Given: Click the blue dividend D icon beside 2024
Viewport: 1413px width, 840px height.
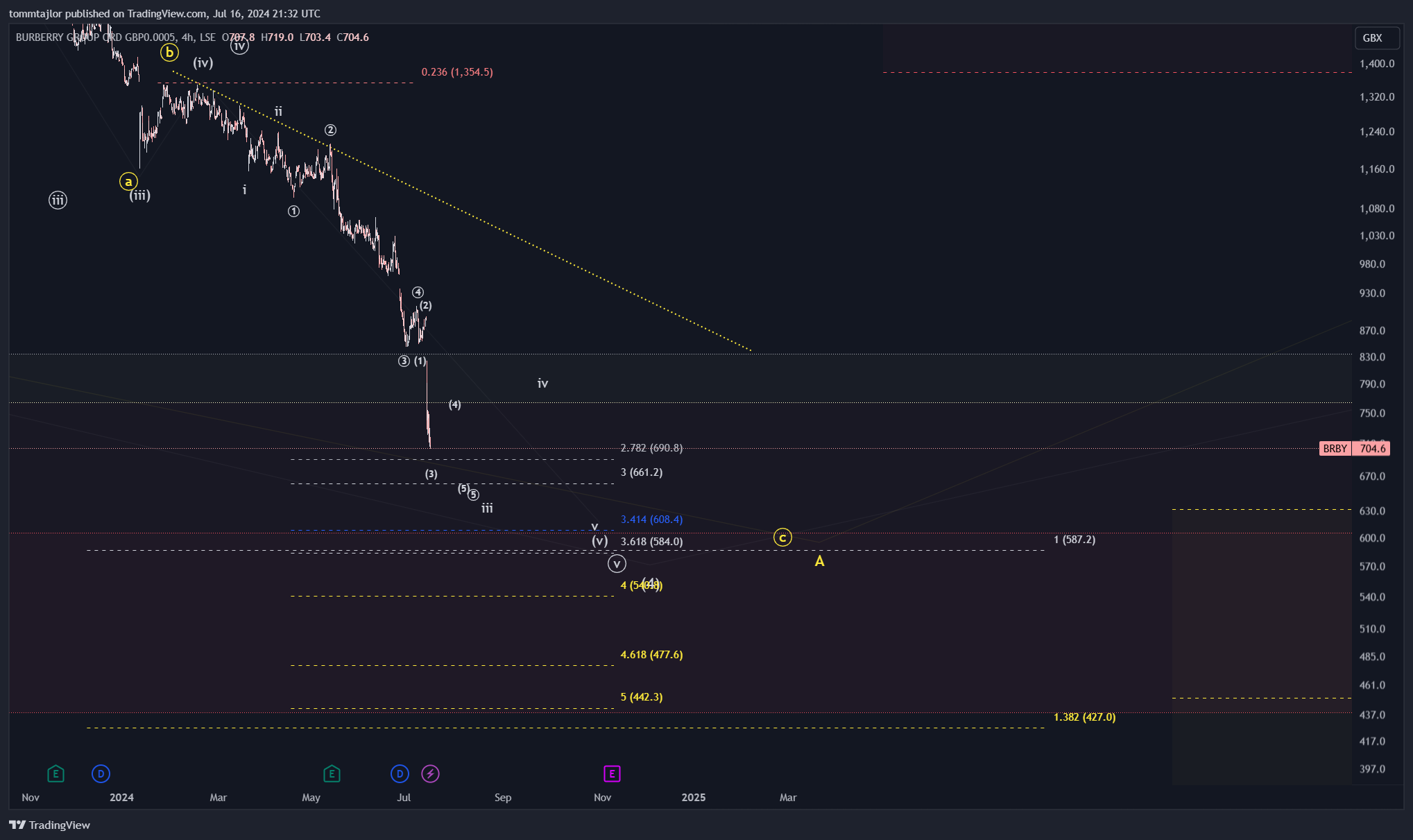Looking at the screenshot, I should [101, 773].
